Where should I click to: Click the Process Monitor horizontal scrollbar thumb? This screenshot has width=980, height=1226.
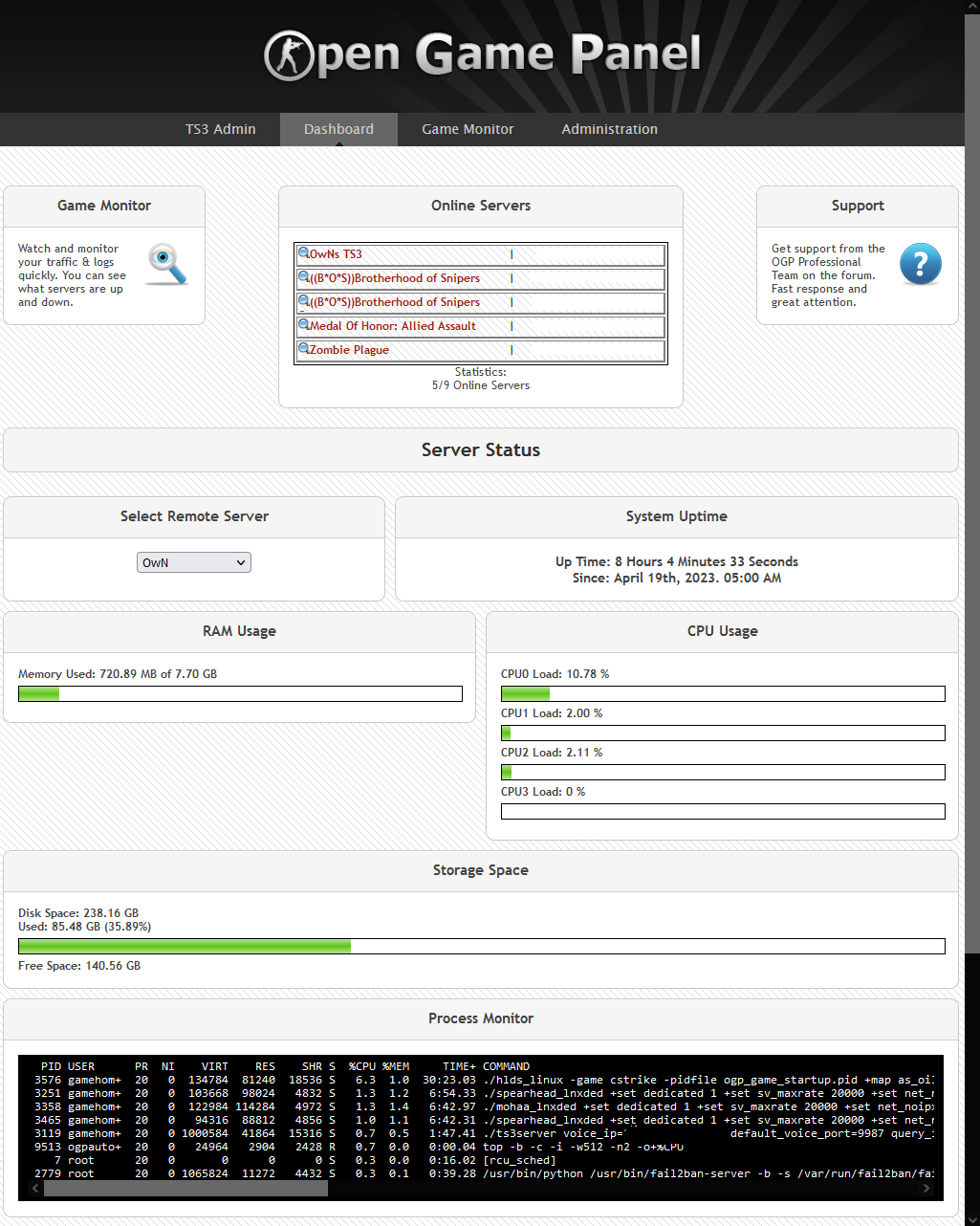click(x=185, y=1189)
